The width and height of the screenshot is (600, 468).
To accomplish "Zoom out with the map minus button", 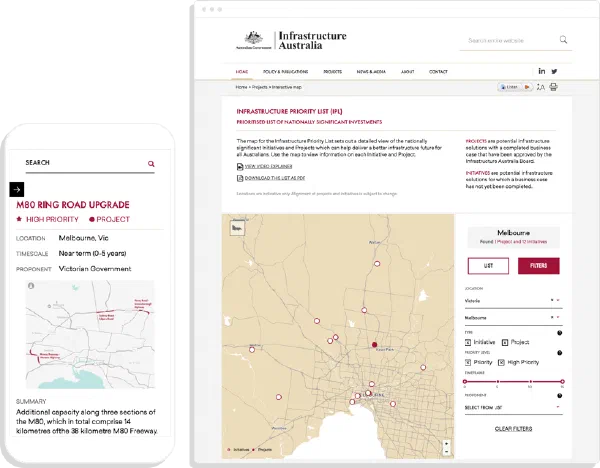I will pos(446,452).
